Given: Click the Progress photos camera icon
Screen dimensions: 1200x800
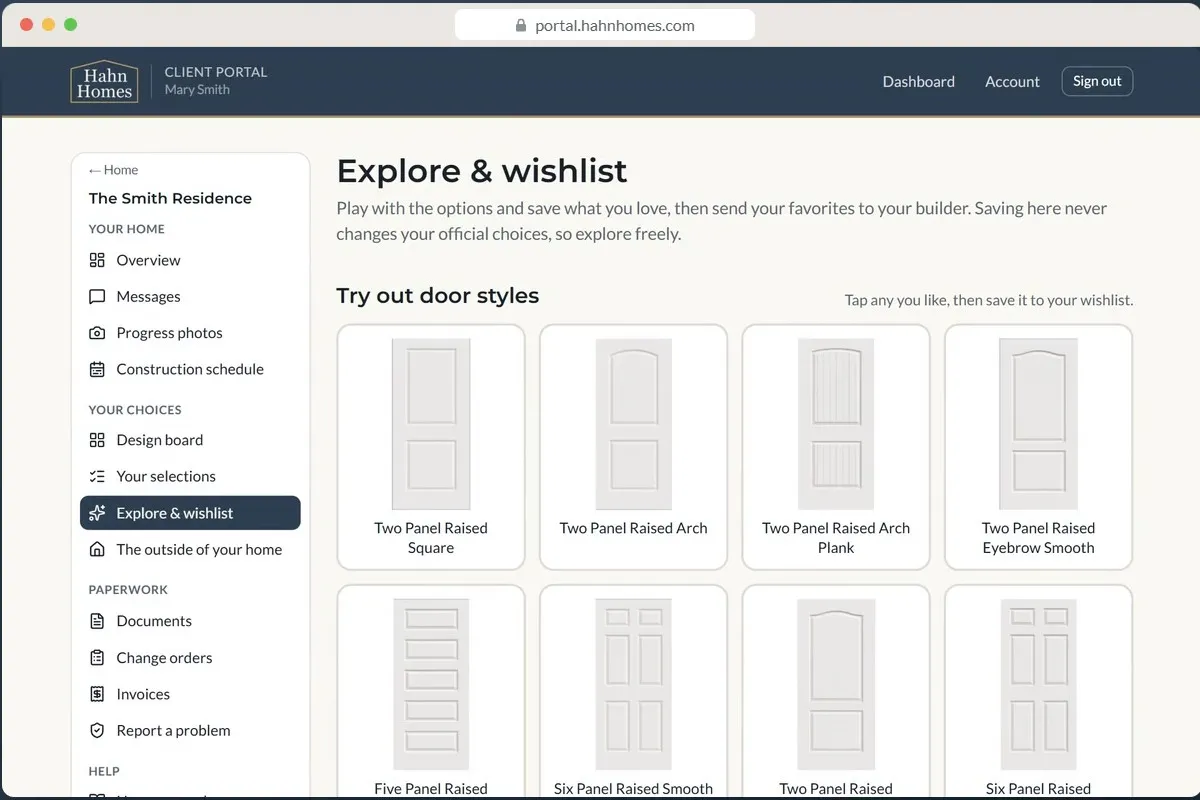Looking at the screenshot, I should coord(97,333).
